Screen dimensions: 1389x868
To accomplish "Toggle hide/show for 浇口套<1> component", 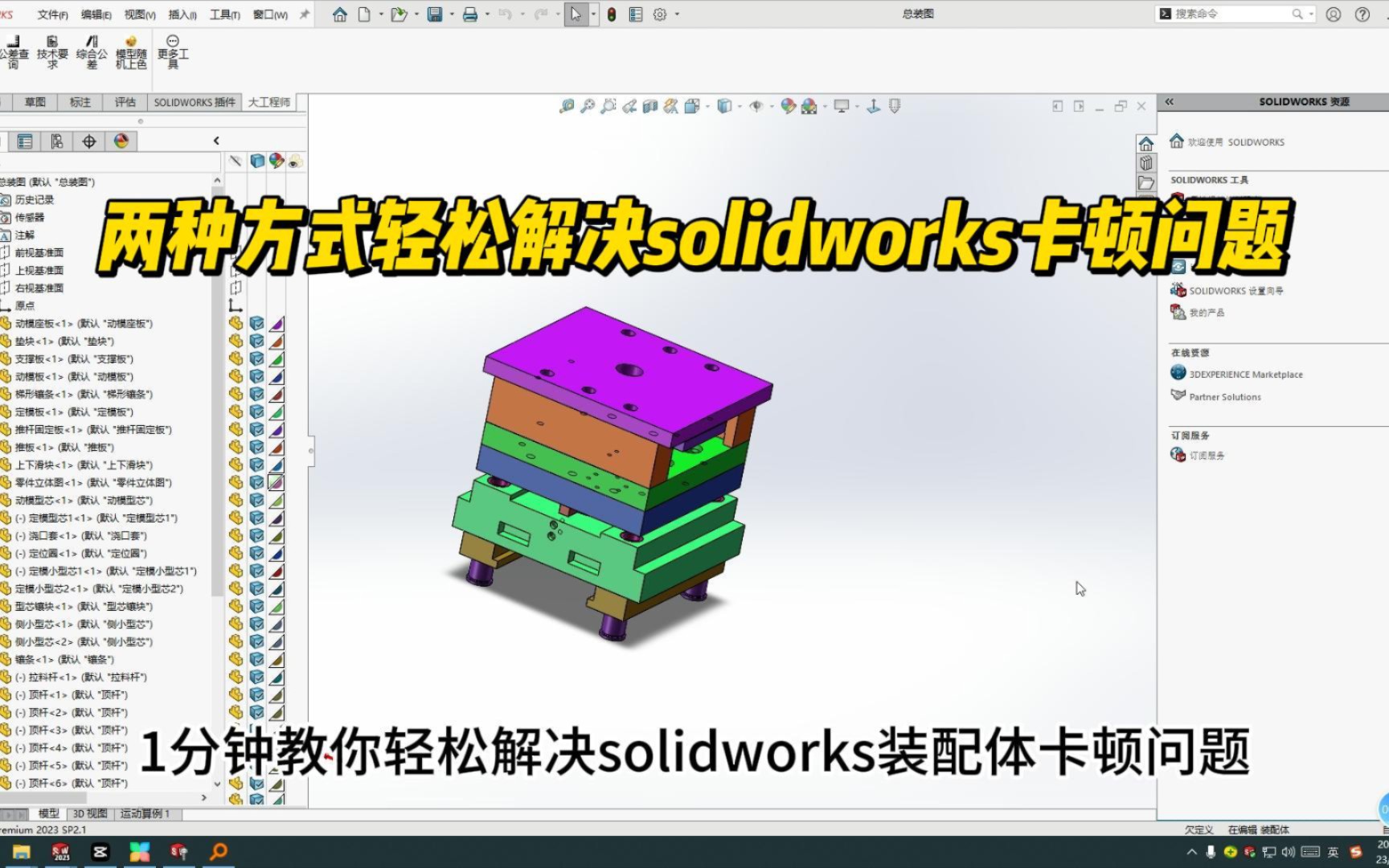I will [x=236, y=535].
